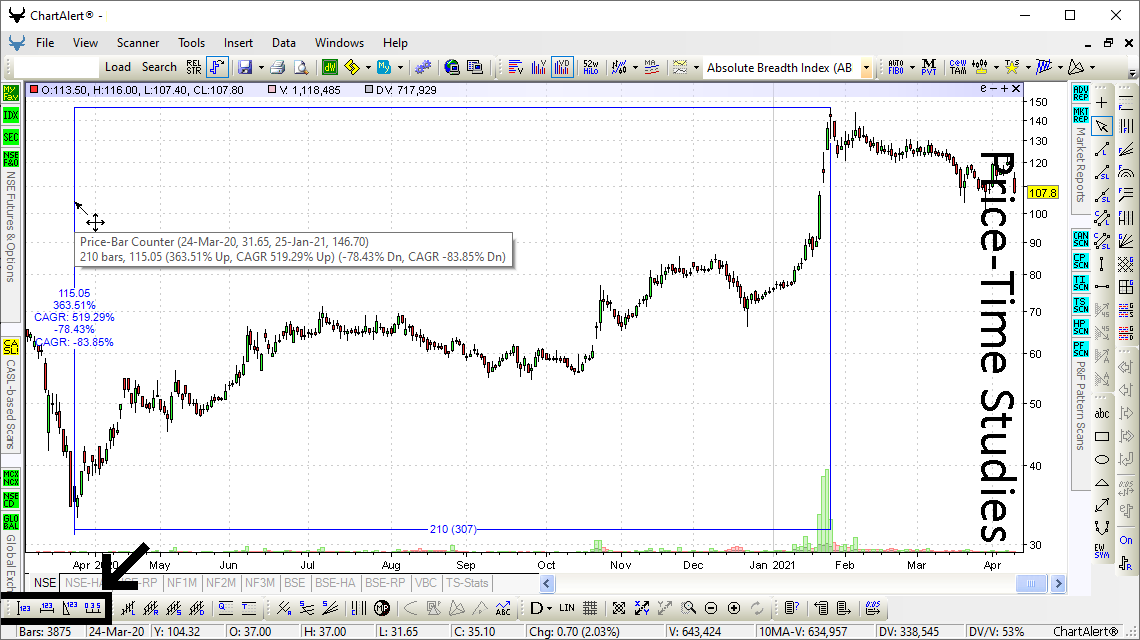Click the chart pane plus button
The width and height of the screenshot is (1140, 640).
1005,89
